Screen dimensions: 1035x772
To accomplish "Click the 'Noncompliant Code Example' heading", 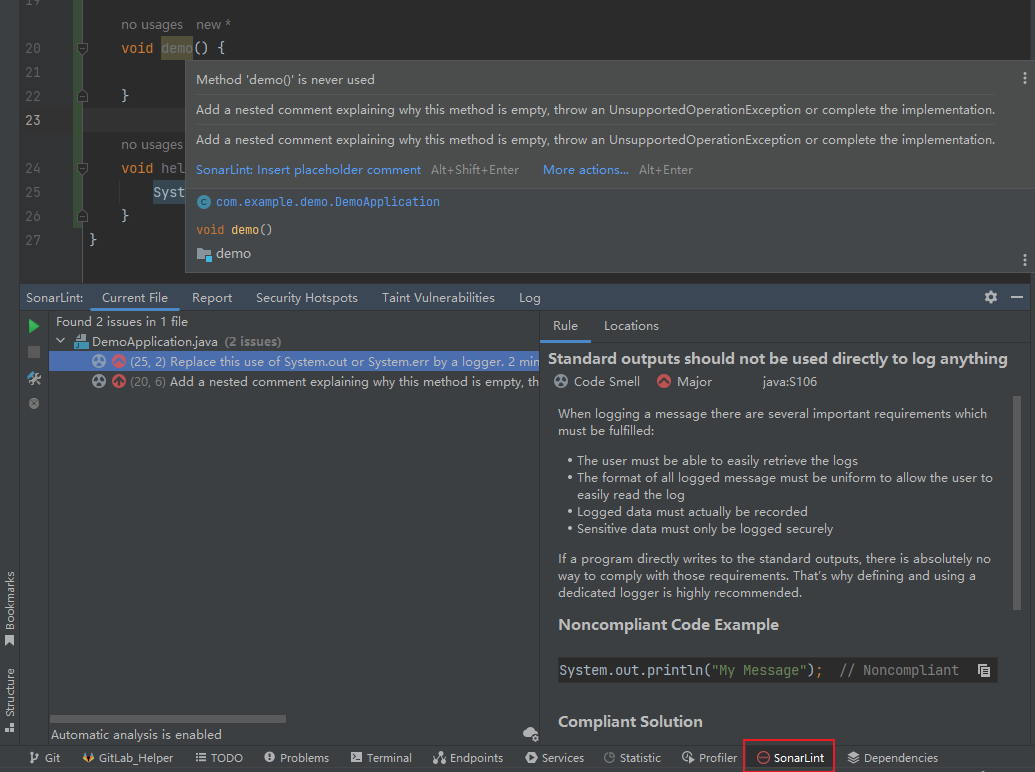I will click(668, 625).
